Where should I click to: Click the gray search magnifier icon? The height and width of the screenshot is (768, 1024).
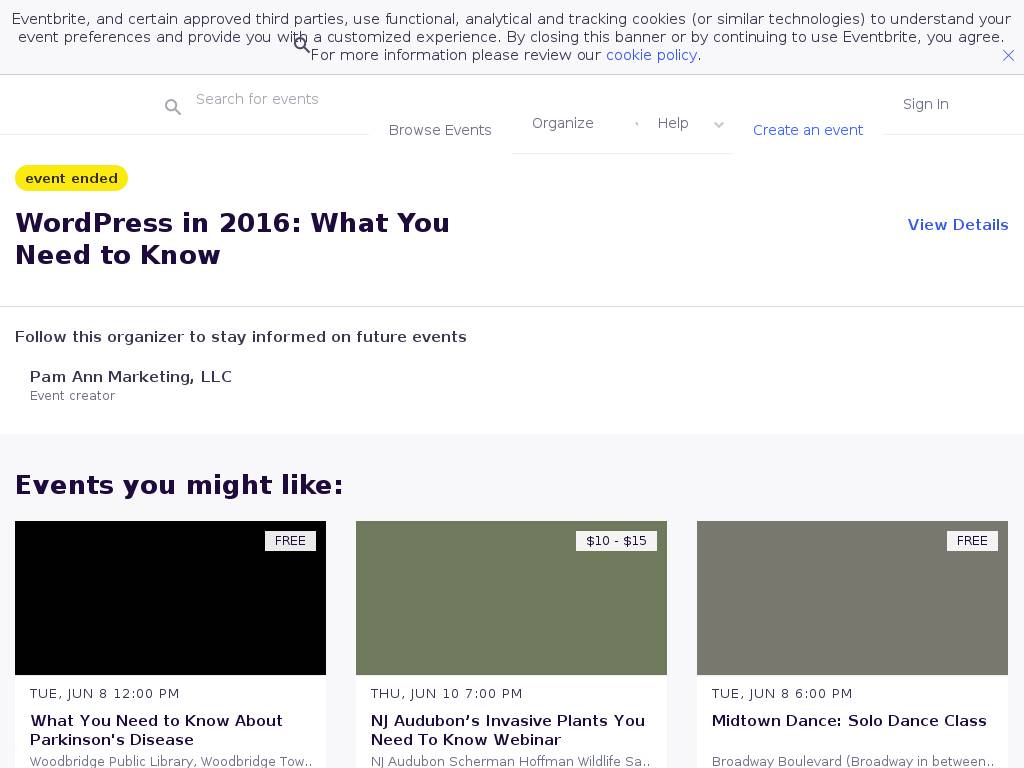tap(173, 107)
